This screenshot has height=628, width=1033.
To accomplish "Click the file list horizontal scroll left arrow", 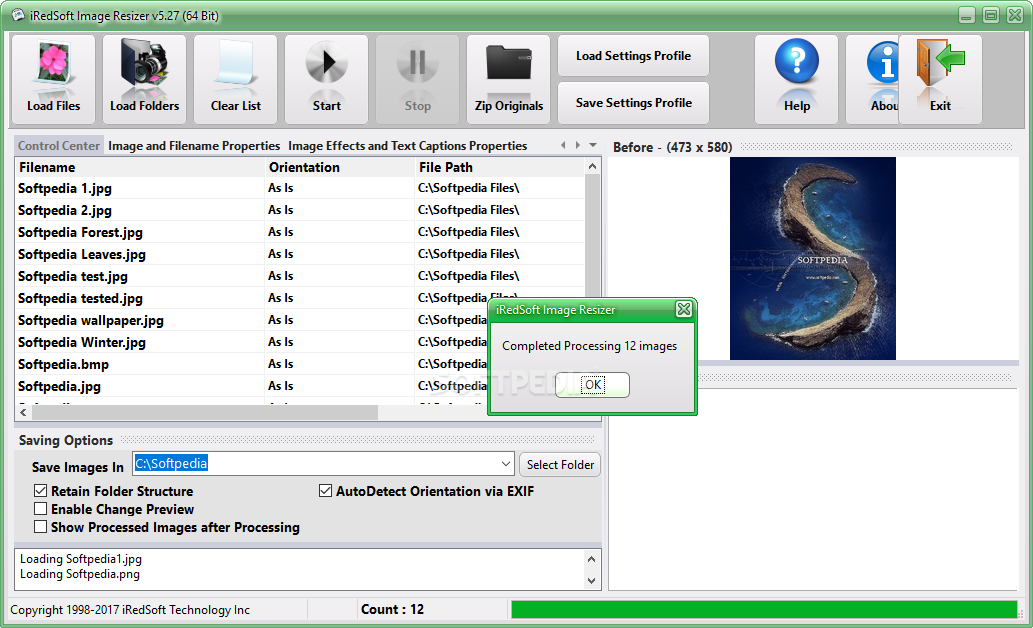I will pos(23,413).
